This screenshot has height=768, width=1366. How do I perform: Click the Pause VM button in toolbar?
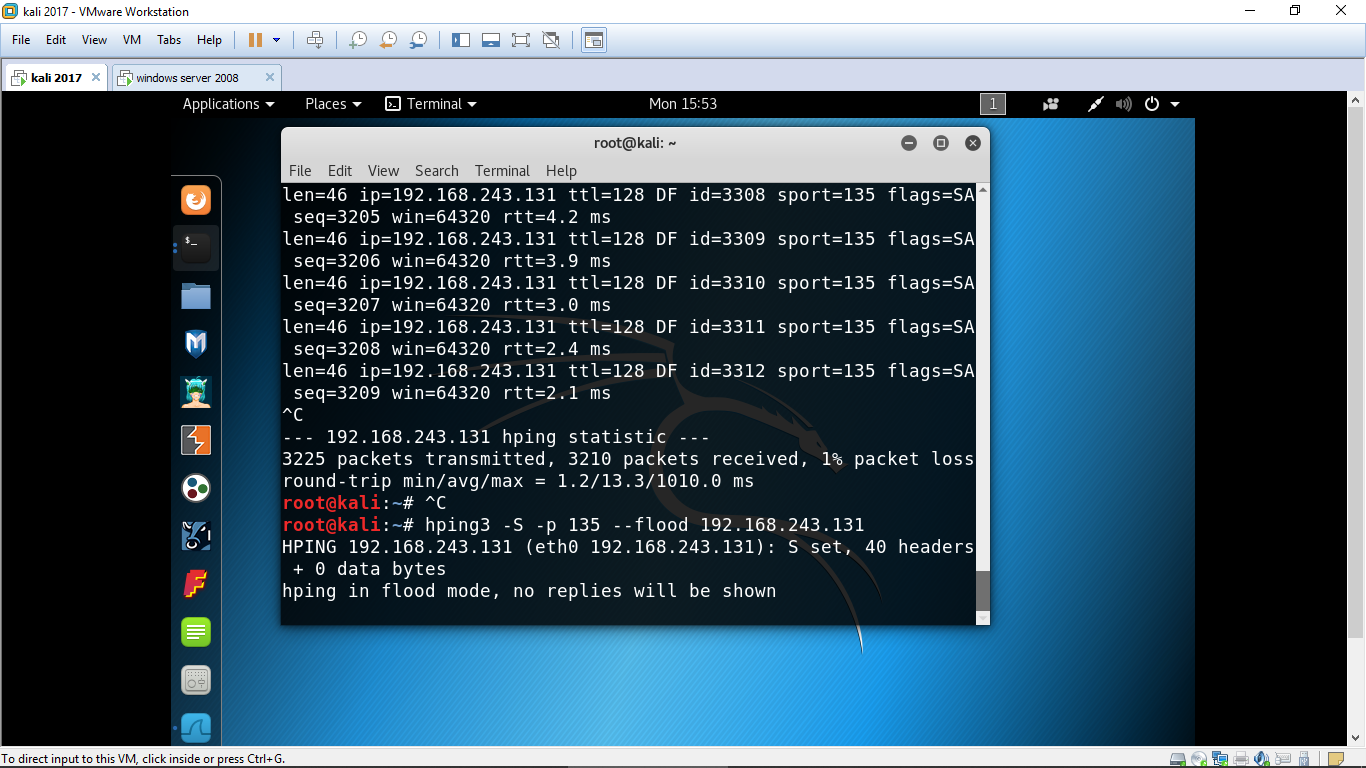point(255,40)
